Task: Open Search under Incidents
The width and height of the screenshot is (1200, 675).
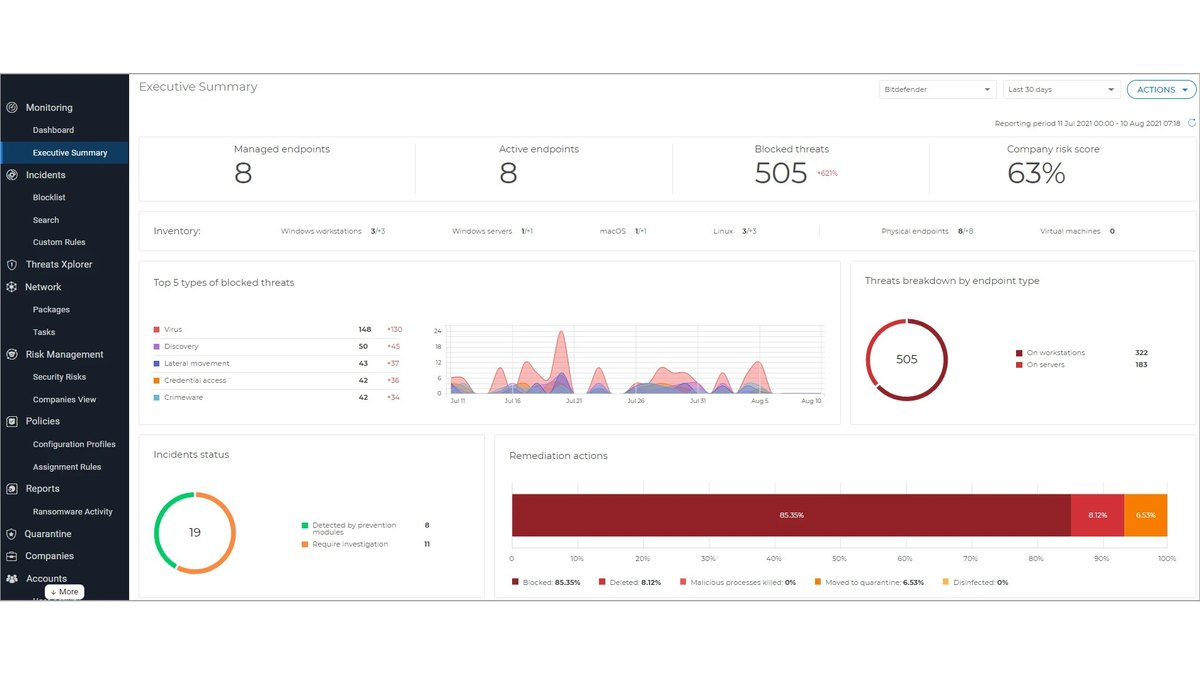Action: pos(46,220)
